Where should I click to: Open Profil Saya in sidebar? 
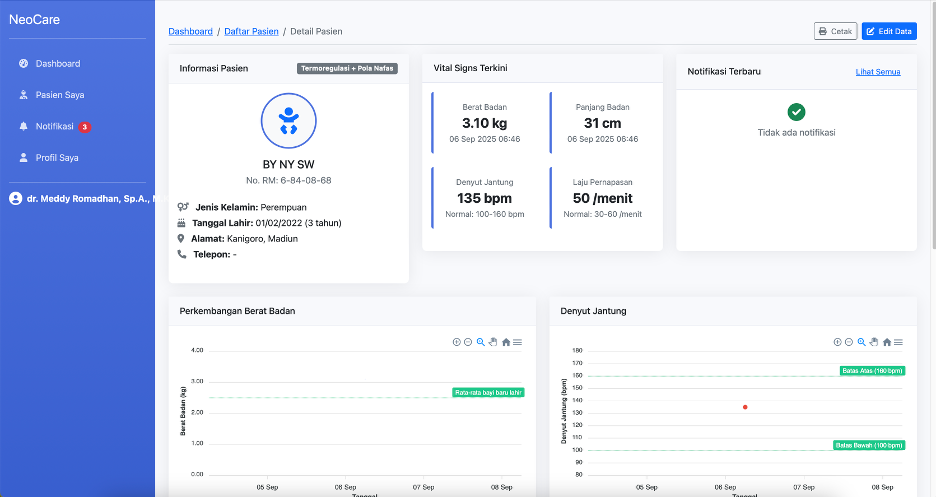56,158
